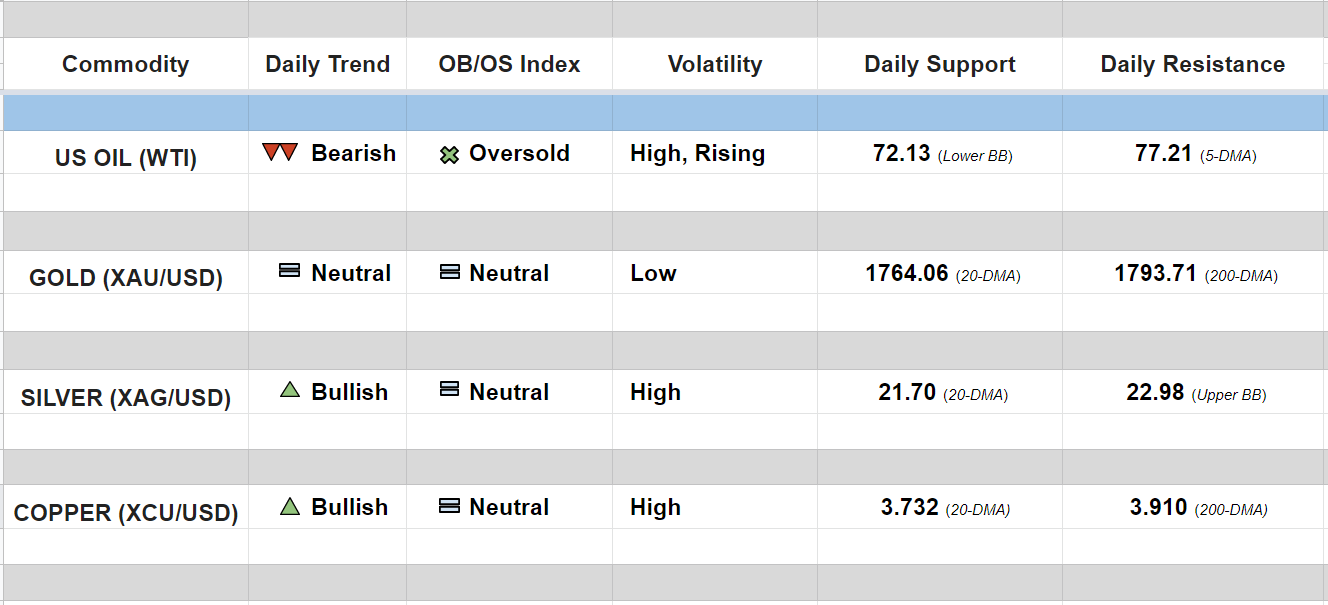This screenshot has height=605, width=1328.
Task: Click the Volatility column header
Action: tap(714, 64)
